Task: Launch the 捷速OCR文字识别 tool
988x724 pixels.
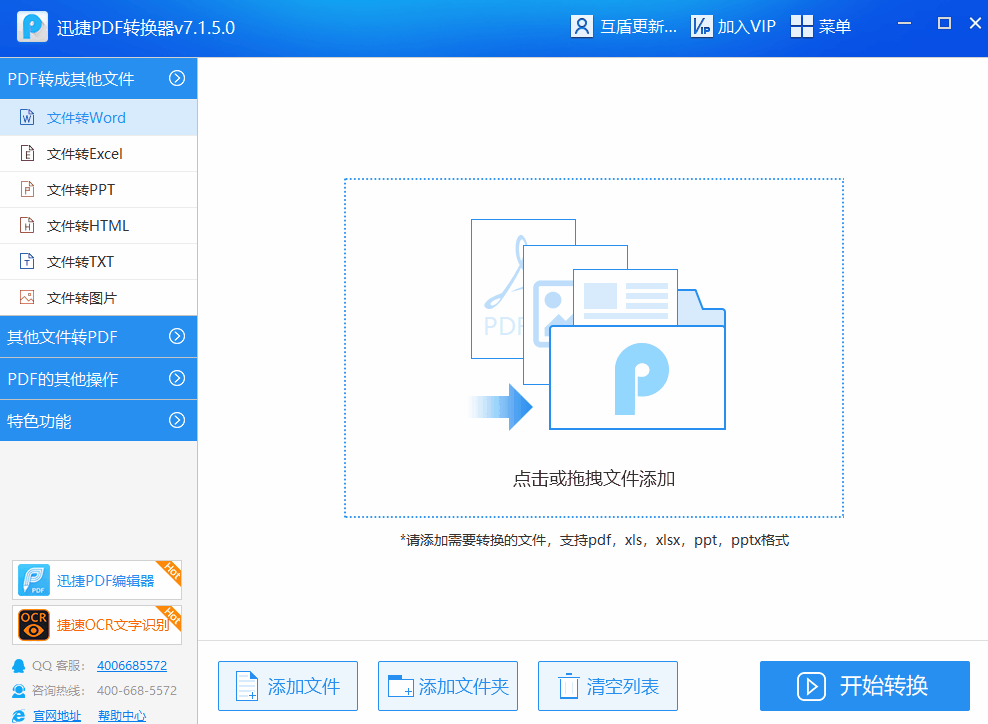Action: (97, 624)
